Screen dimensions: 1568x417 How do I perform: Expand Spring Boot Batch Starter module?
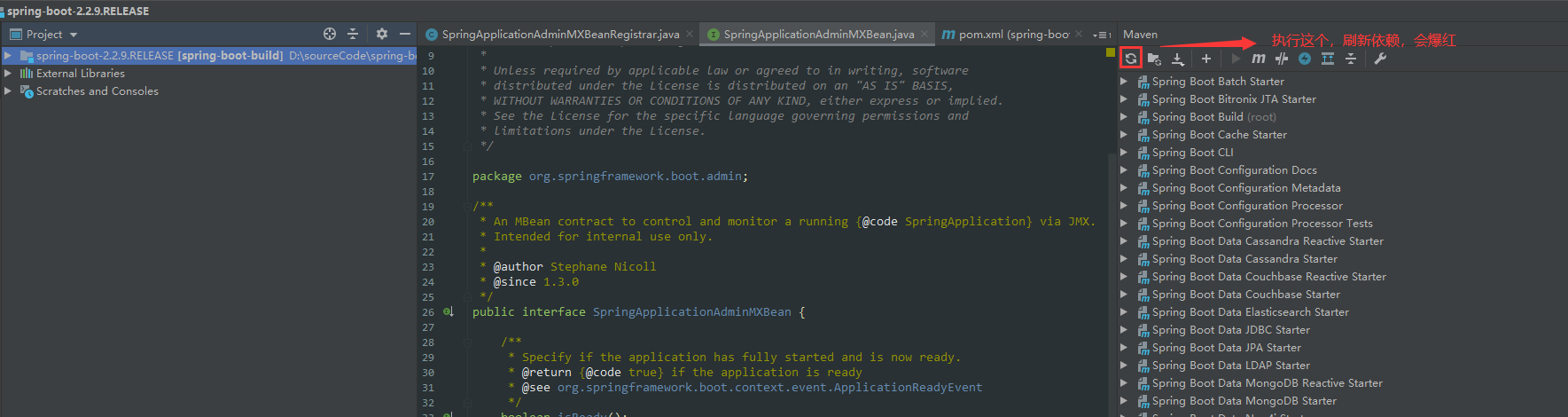[1124, 82]
